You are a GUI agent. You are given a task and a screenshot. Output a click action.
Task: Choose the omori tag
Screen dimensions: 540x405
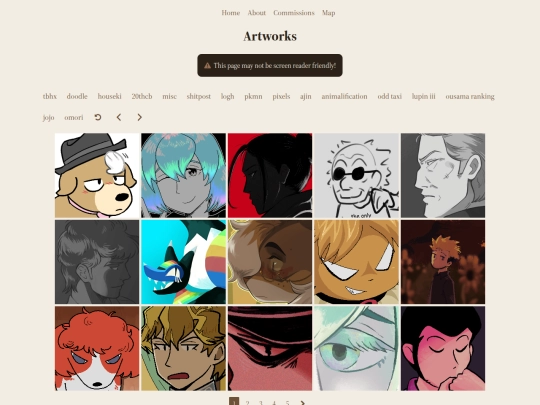click(74, 117)
